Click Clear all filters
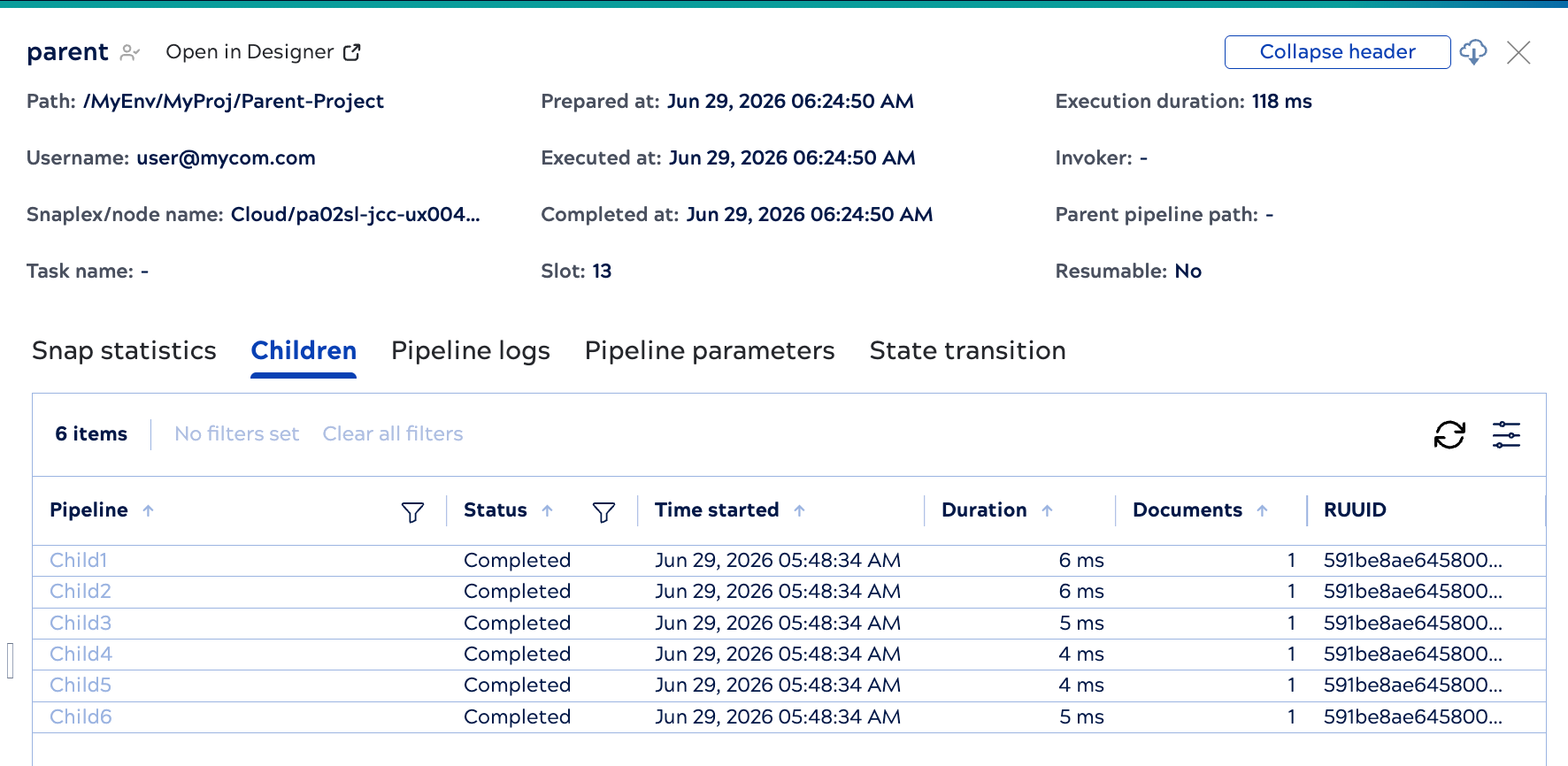The width and height of the screenshot is (1568, 766). tap(393, 433)
